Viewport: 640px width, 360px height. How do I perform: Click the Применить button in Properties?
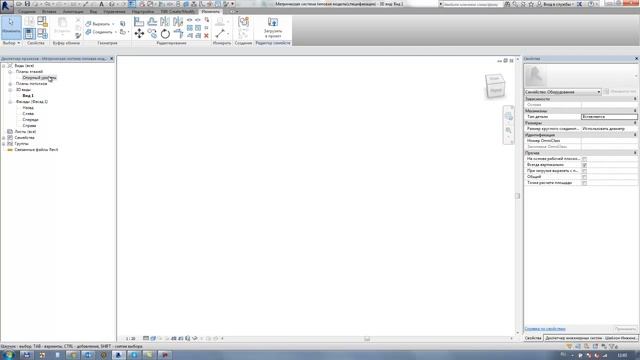point(625,329)
